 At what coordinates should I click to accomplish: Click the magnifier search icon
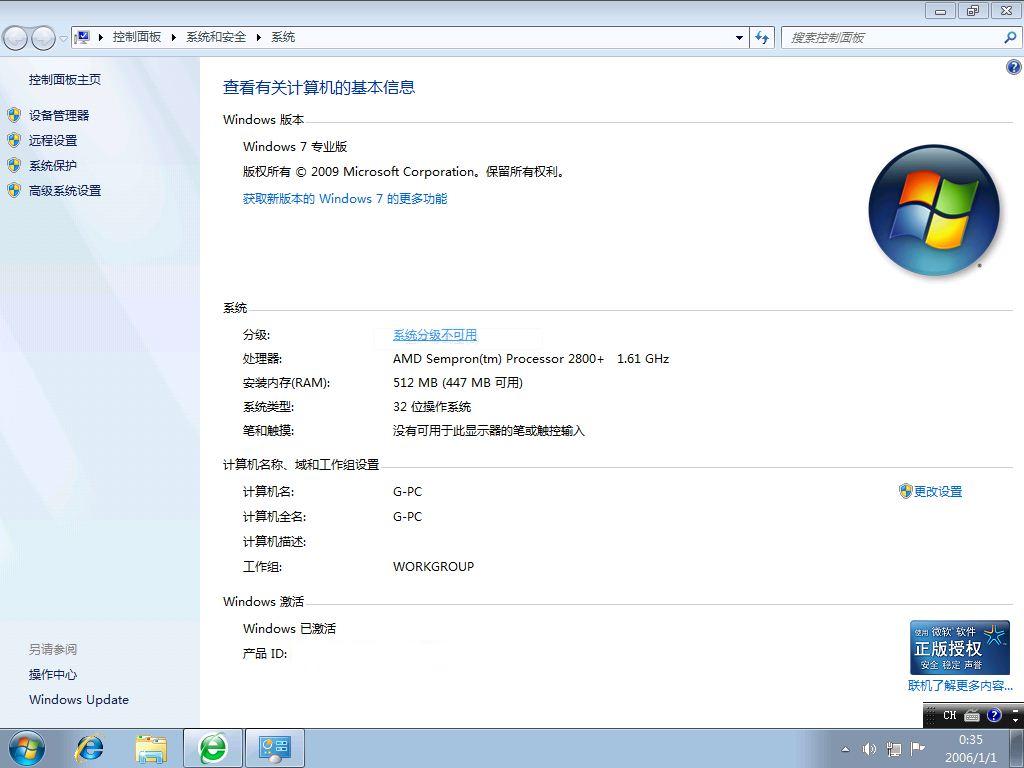[1010, 38]
